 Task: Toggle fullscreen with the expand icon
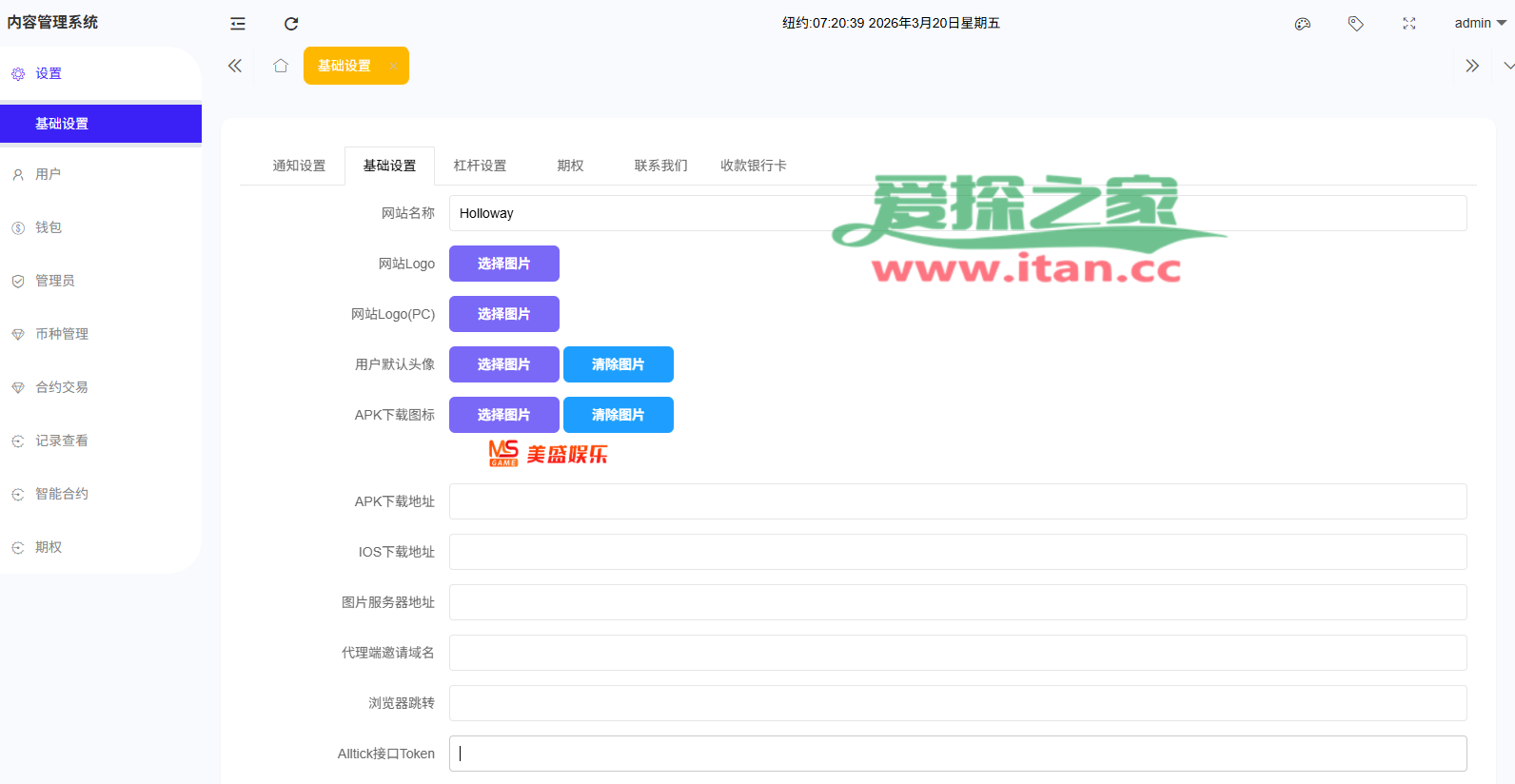coord(1409,24)
